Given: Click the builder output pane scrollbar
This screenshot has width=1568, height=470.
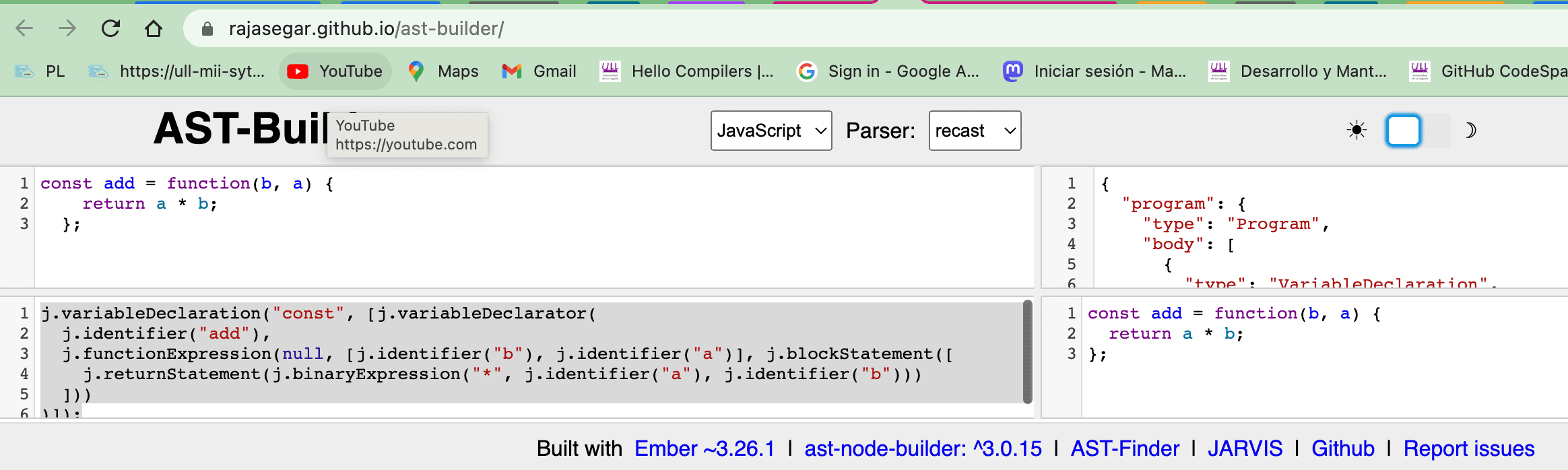Looking at the screenshot, I should (1027, 351).
